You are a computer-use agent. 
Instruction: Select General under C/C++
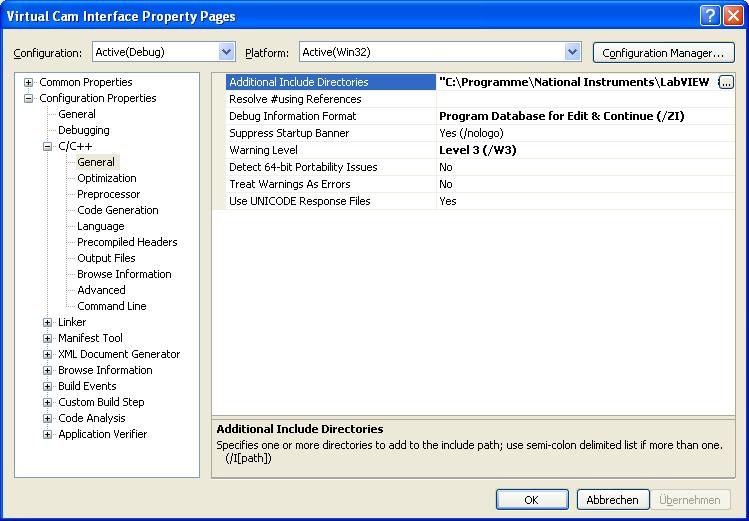(x=96, y=162)
